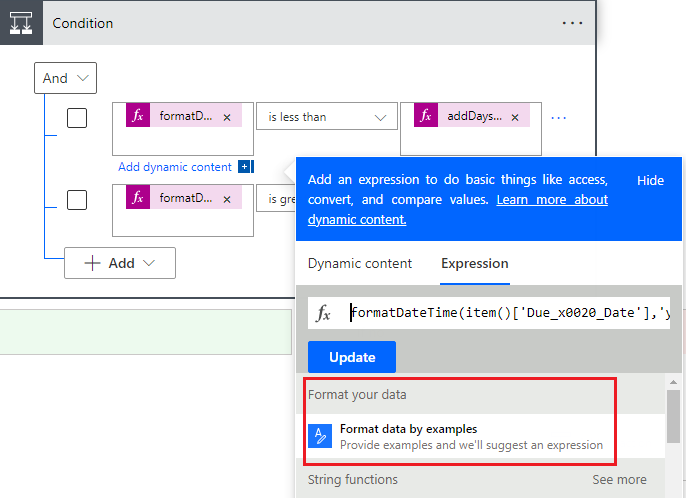Click the Condition action icon
This screenshot has height=498, width=686.
(21, 23)
